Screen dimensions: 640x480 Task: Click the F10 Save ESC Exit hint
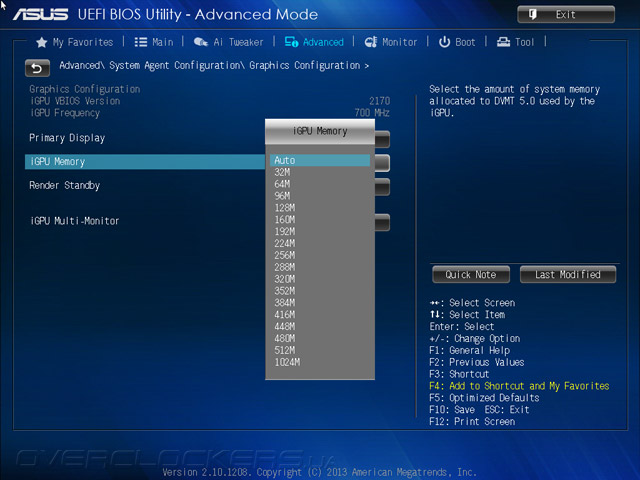coord(479,409)
